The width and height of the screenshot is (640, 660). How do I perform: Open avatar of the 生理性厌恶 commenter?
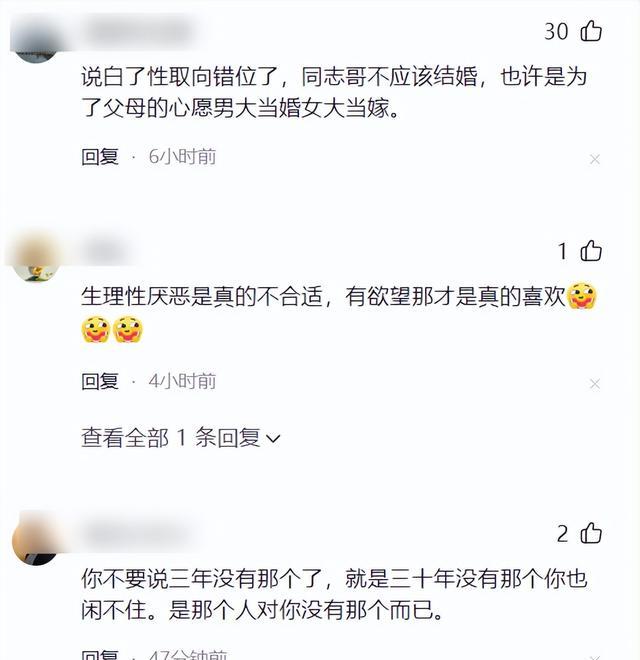pos(36,258)
